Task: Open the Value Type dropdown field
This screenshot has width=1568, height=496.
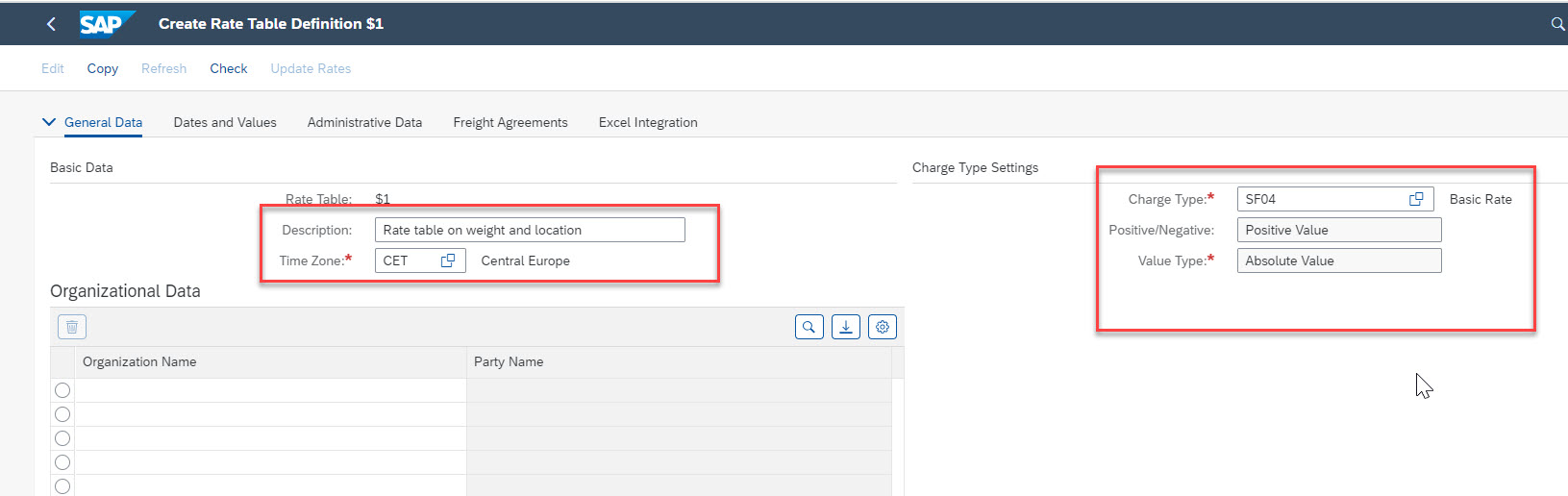Action: 1338,260
